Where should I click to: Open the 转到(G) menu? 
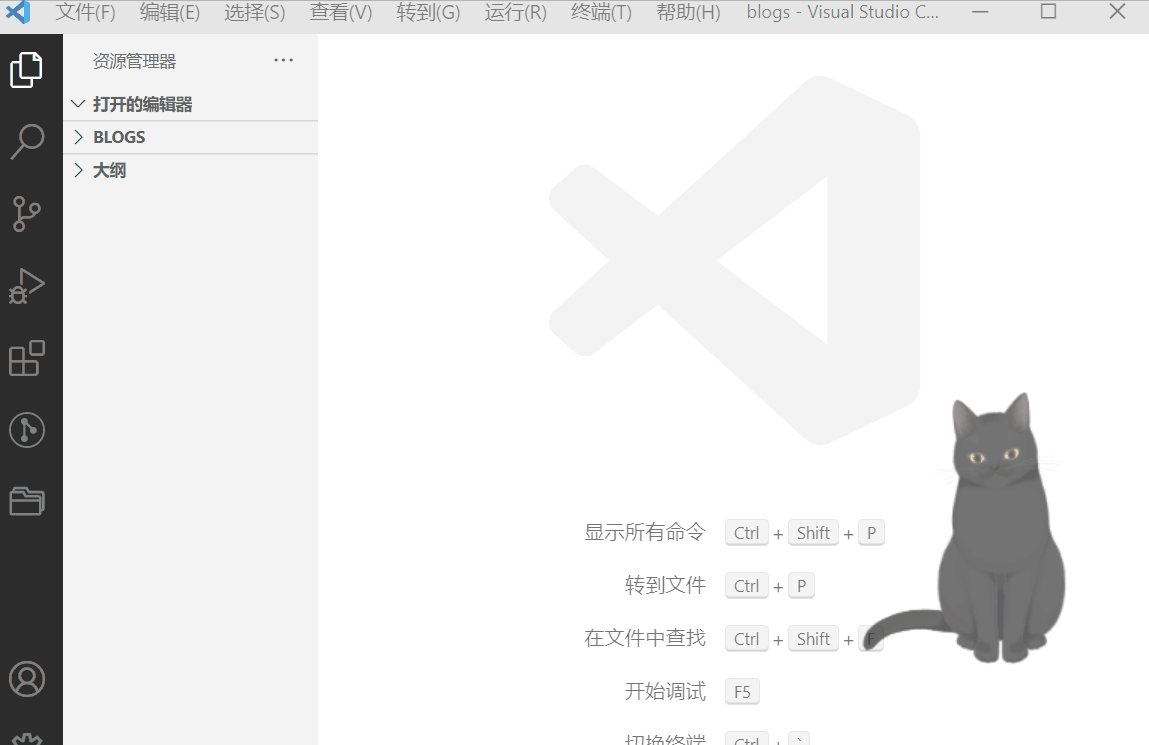428,12
